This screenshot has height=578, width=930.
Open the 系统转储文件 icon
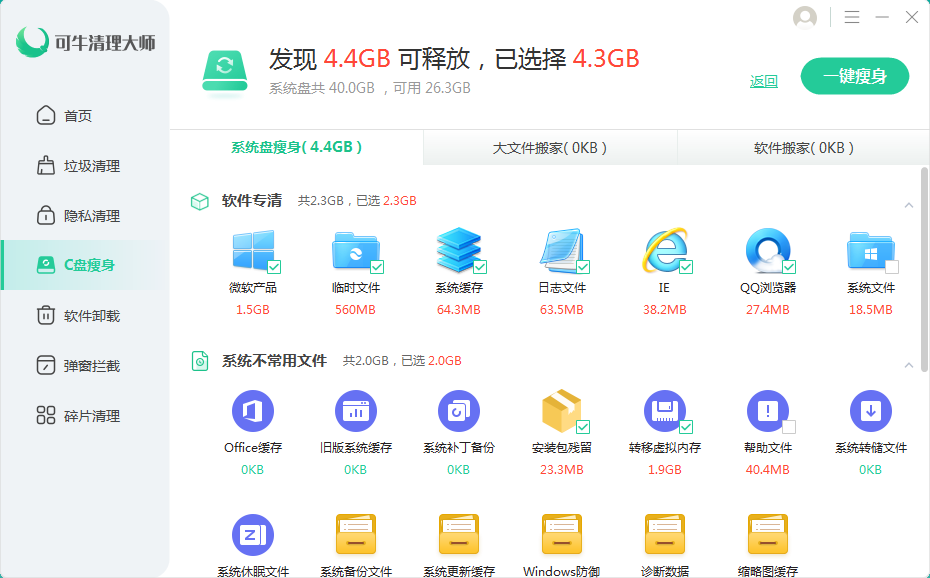870,411
